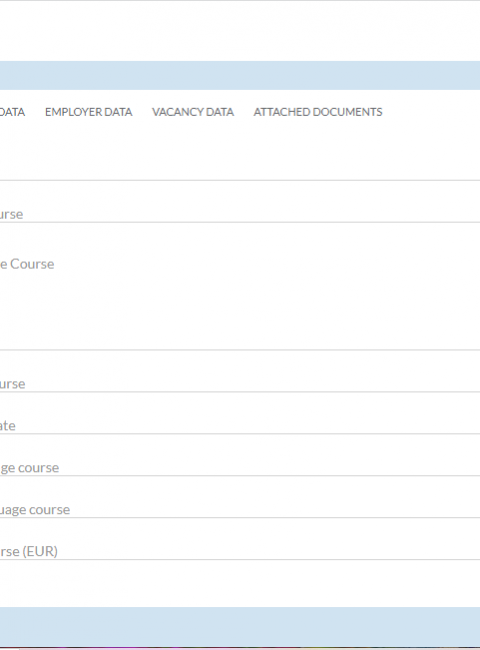Focus the multi-line text area labeled 'e Course'

[240, 286]
